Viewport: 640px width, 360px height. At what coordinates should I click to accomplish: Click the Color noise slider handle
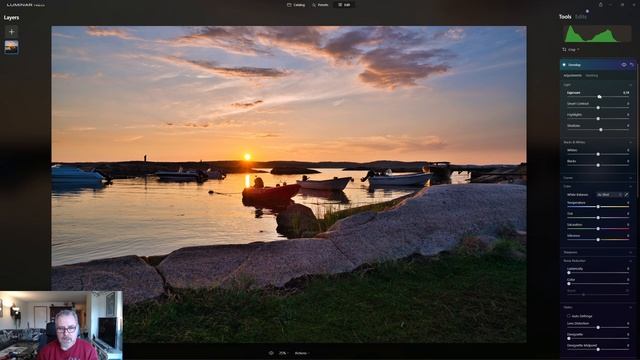pyautogui.click(x=569, y=284)
